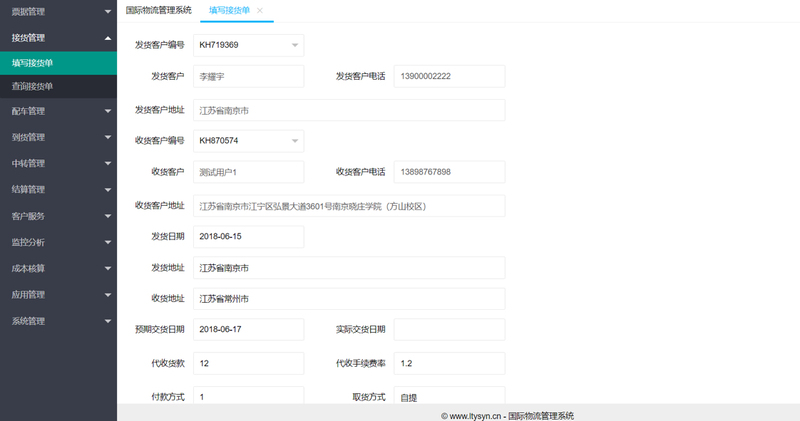This screenshot has width=800, height=421.
Task: Expand the 配车管理 menu arrow
Action: pos(108,111)
